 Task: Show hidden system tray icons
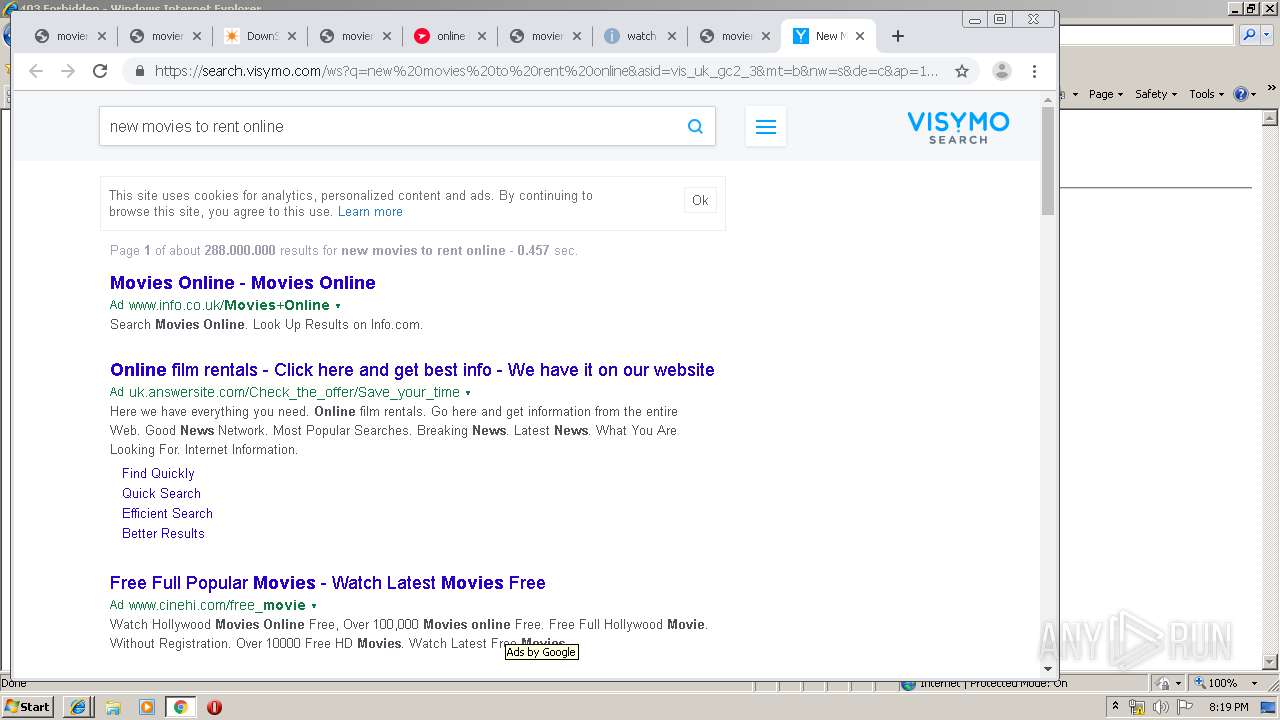1116,707
